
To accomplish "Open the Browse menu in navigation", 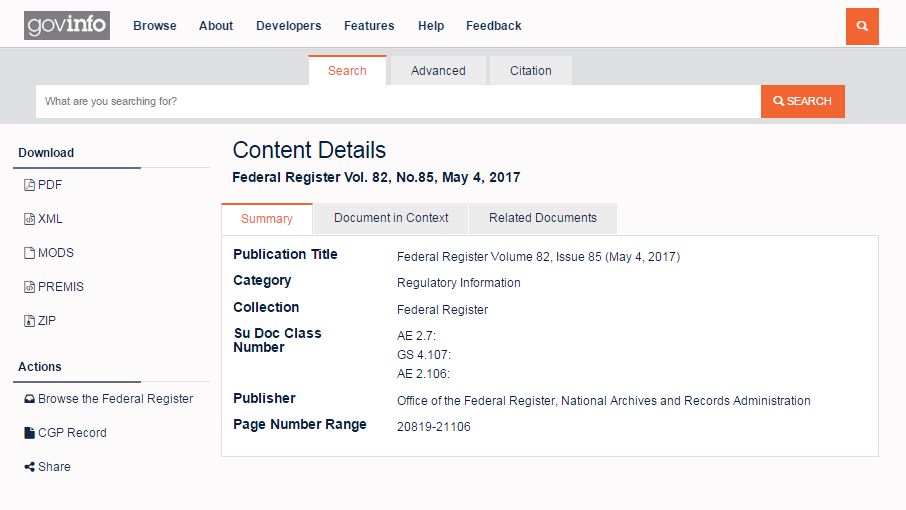I will click(155, 26).
